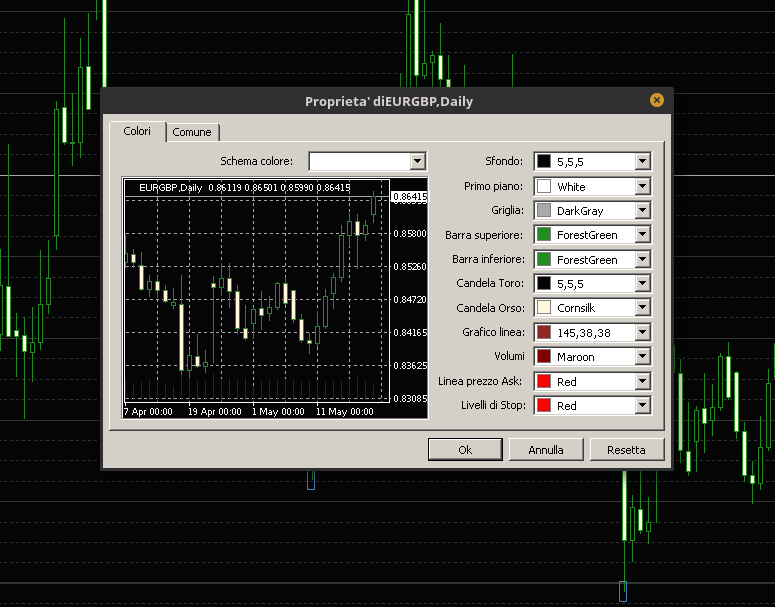The width and height of the screenshot is (775, 607).
Task: Switch to the Comune tab
Action: click(192, 132)
